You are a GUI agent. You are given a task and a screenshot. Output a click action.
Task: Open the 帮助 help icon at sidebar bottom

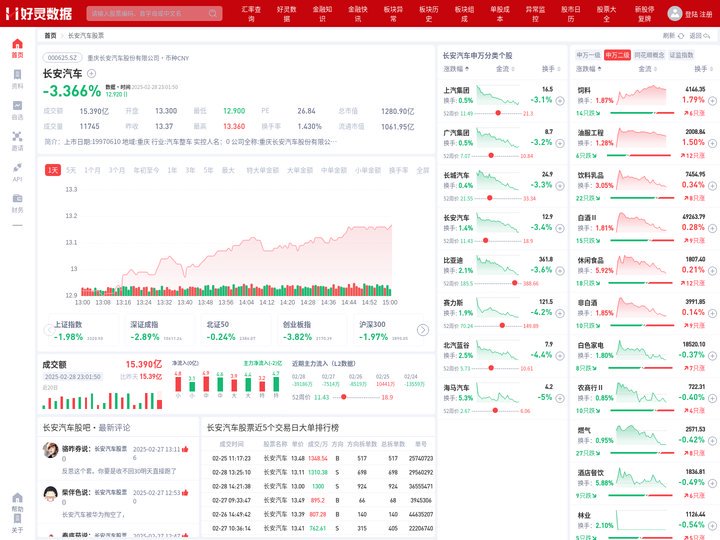17,498
